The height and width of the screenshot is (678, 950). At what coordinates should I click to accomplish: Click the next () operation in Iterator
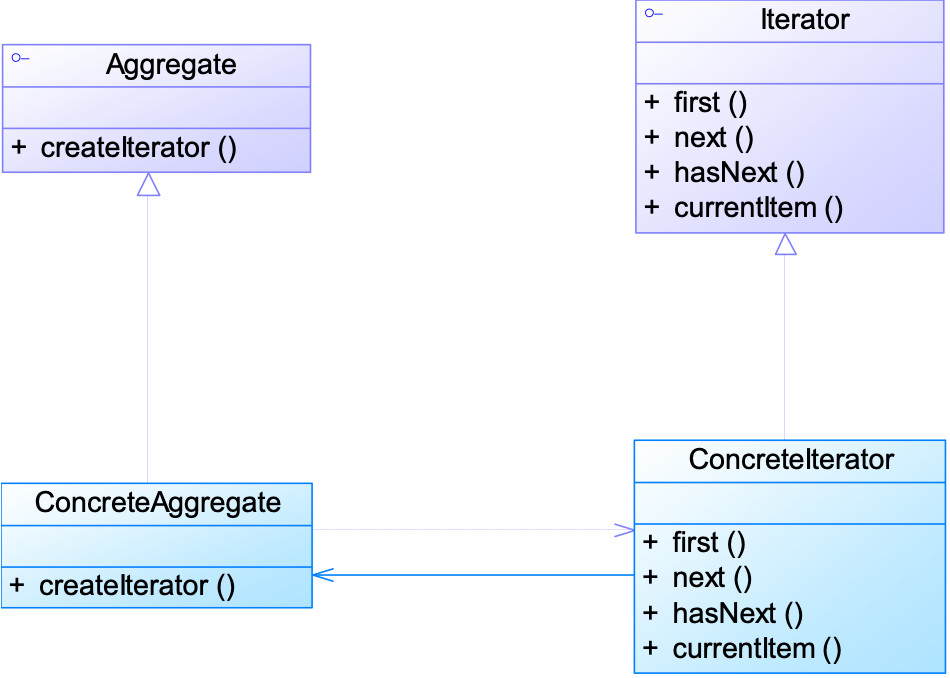713,137
